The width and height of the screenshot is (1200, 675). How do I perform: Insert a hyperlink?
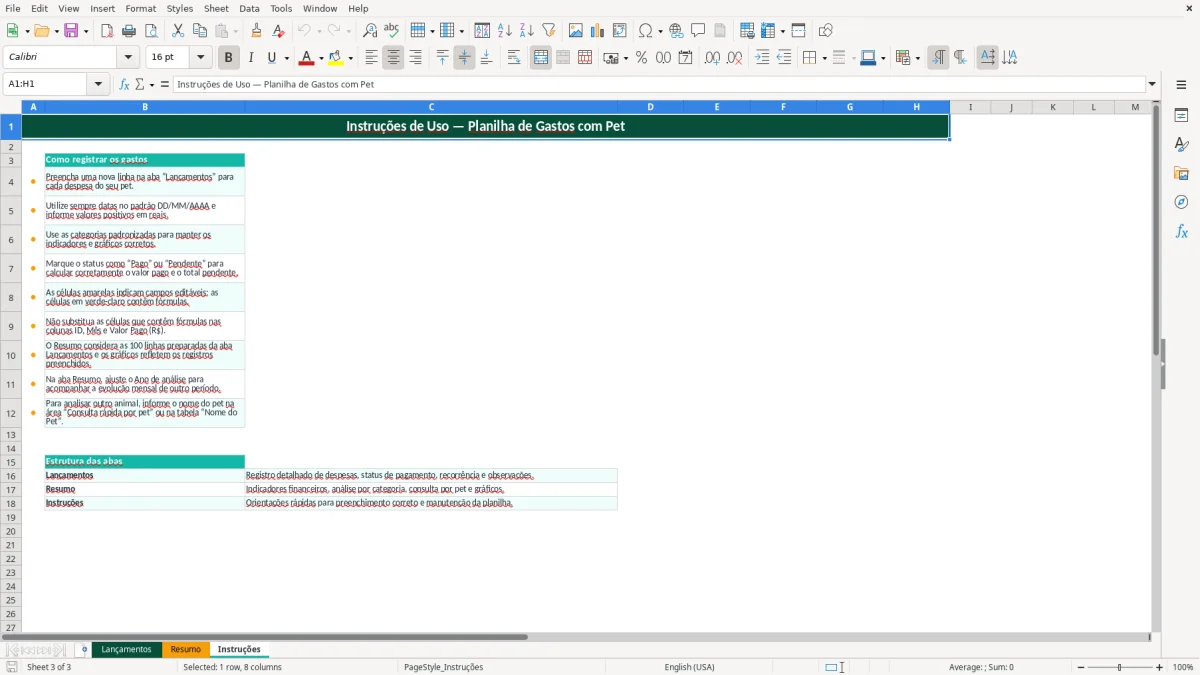click(676, 31)
